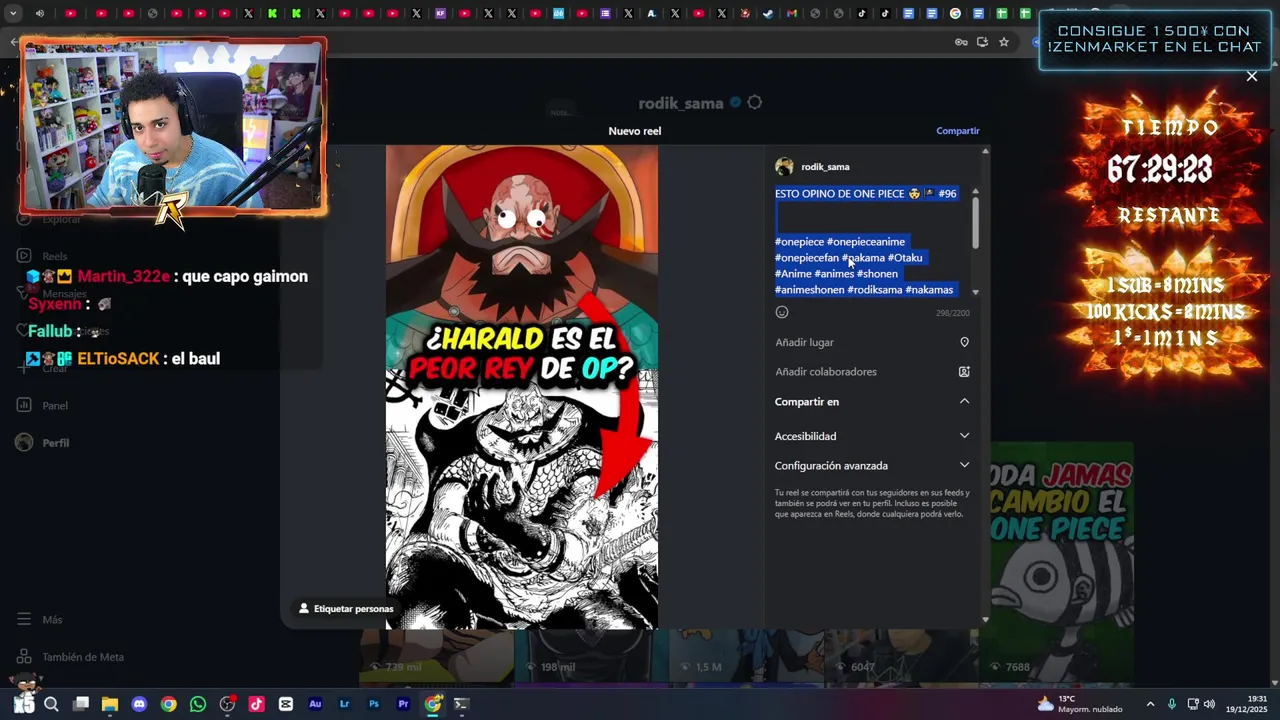Click the Añadir colaboradores field
Viewport: 1280px width, 720px height.
[871, 372]
